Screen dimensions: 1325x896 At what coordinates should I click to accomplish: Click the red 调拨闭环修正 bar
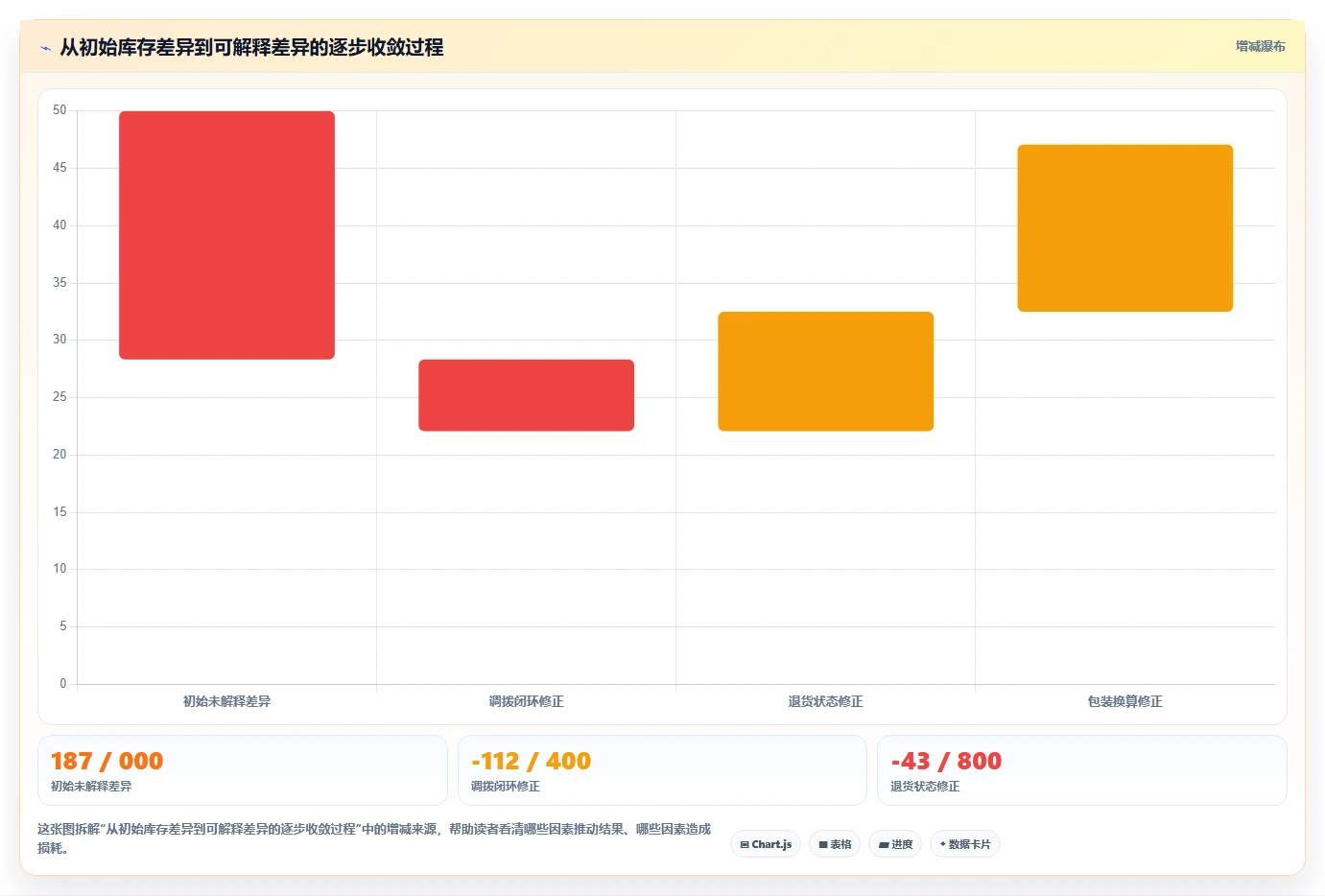(526, 395)
